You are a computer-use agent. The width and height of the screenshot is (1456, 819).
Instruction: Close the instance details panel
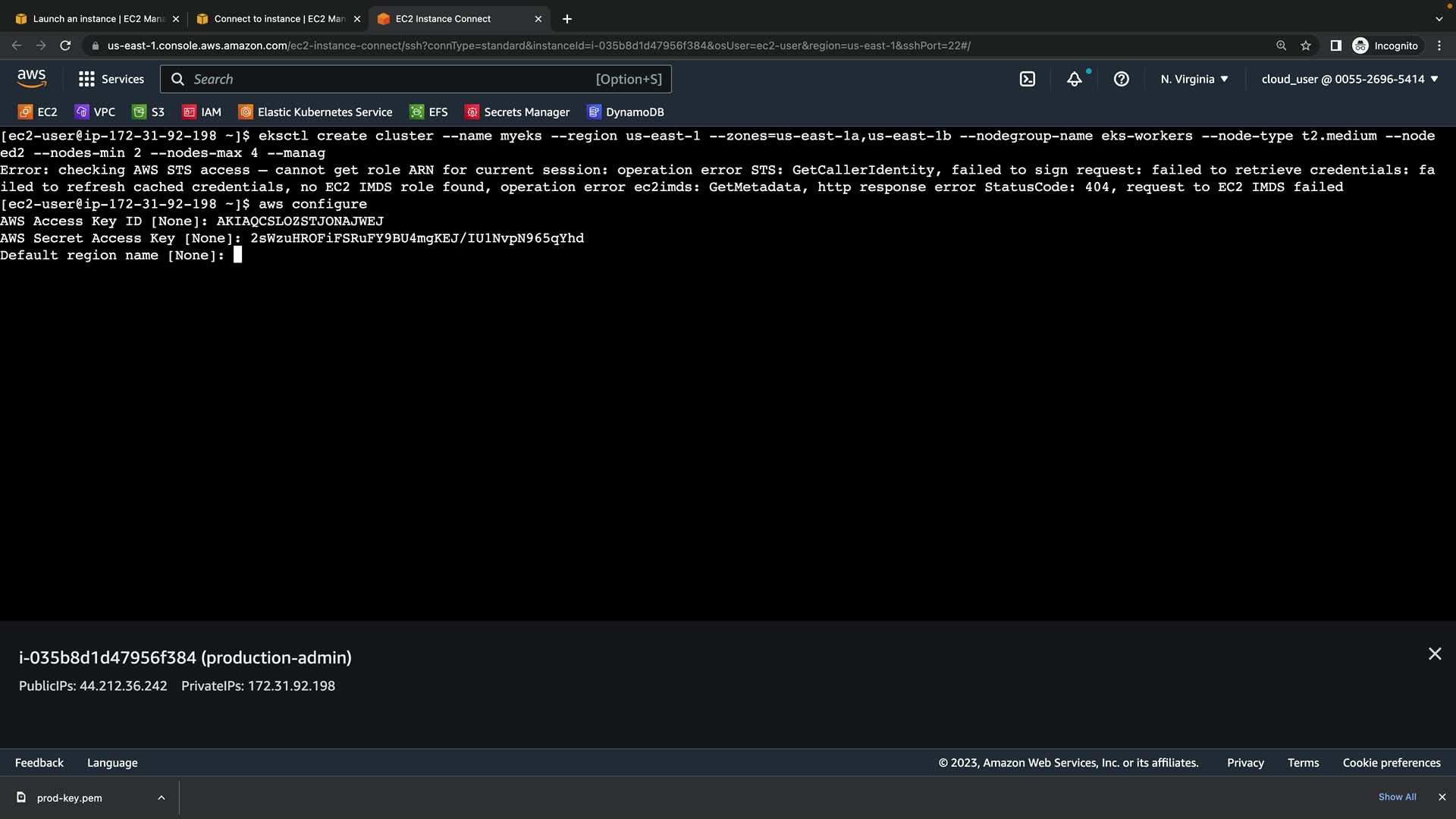point(1434,654)
